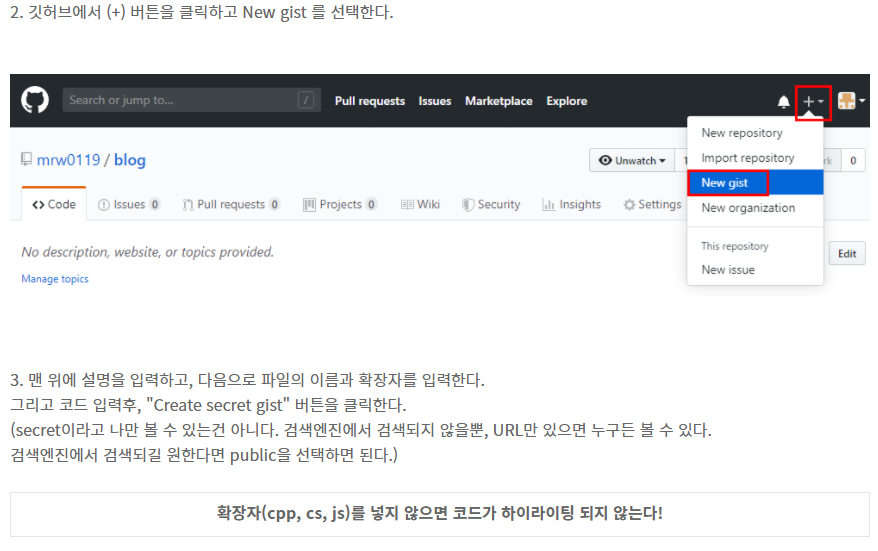Open Issues in the top navigation
This screenshot has height=551, width=878.
coord(435,101)
